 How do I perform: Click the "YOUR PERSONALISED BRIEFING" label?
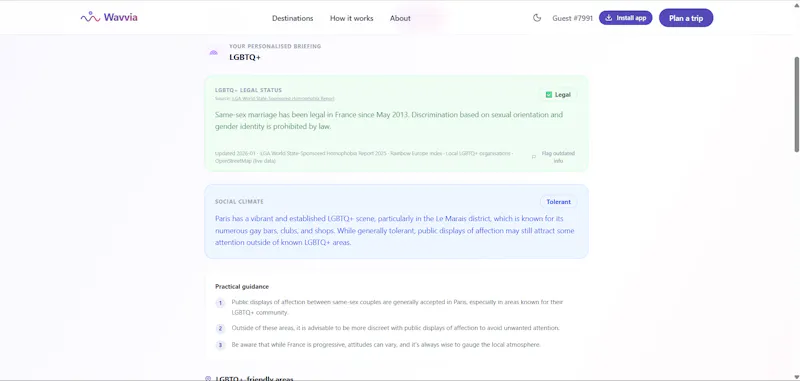pyautogui.click(x=275, y=46)
